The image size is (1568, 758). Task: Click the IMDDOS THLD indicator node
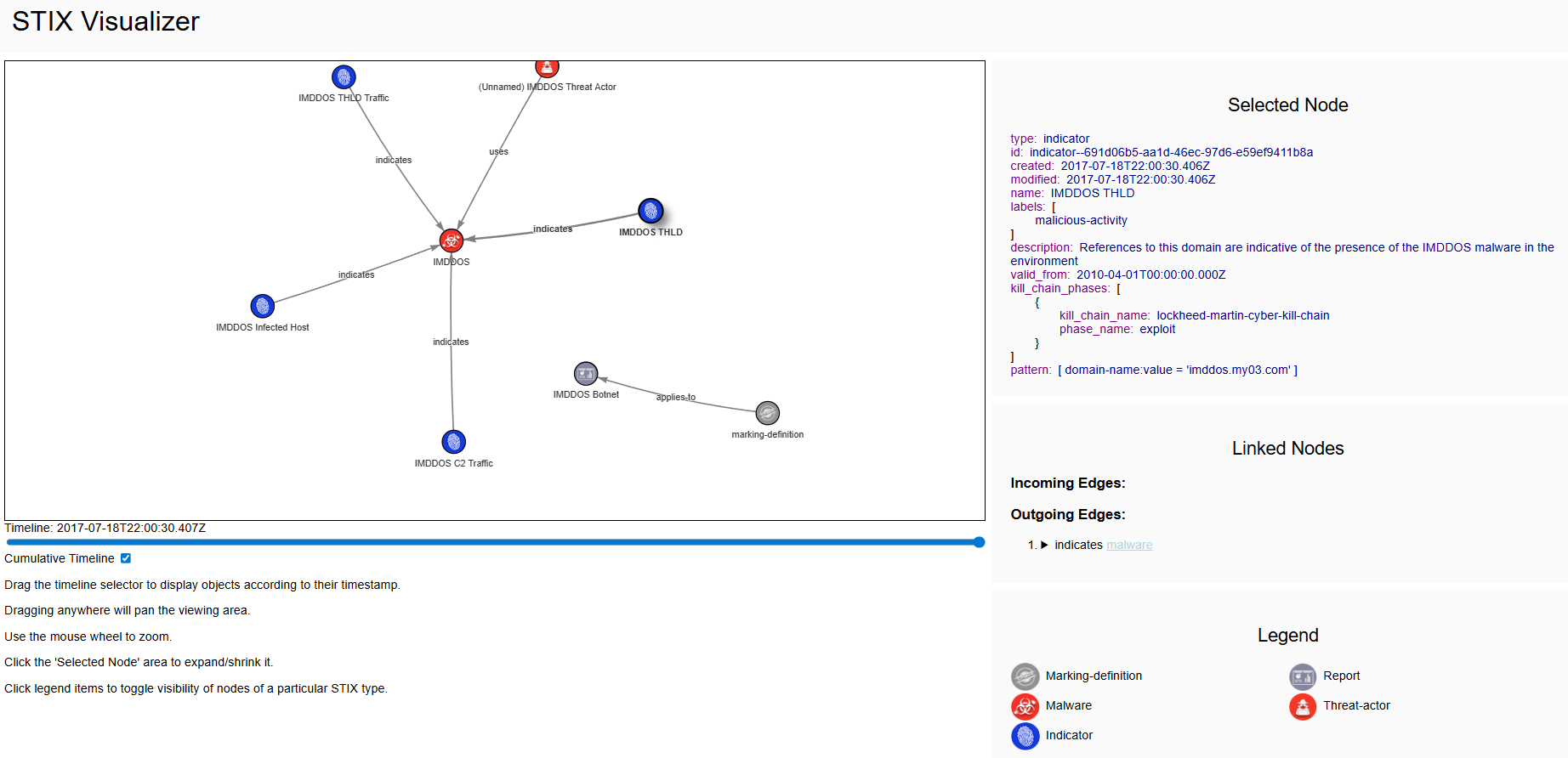click(650, 211)
